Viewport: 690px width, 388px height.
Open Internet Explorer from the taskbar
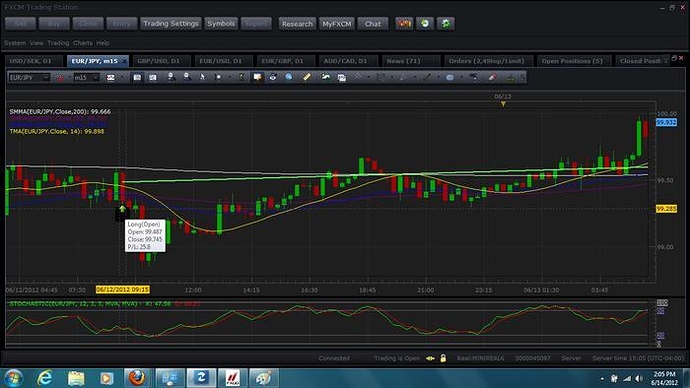(x=44, y=378)
